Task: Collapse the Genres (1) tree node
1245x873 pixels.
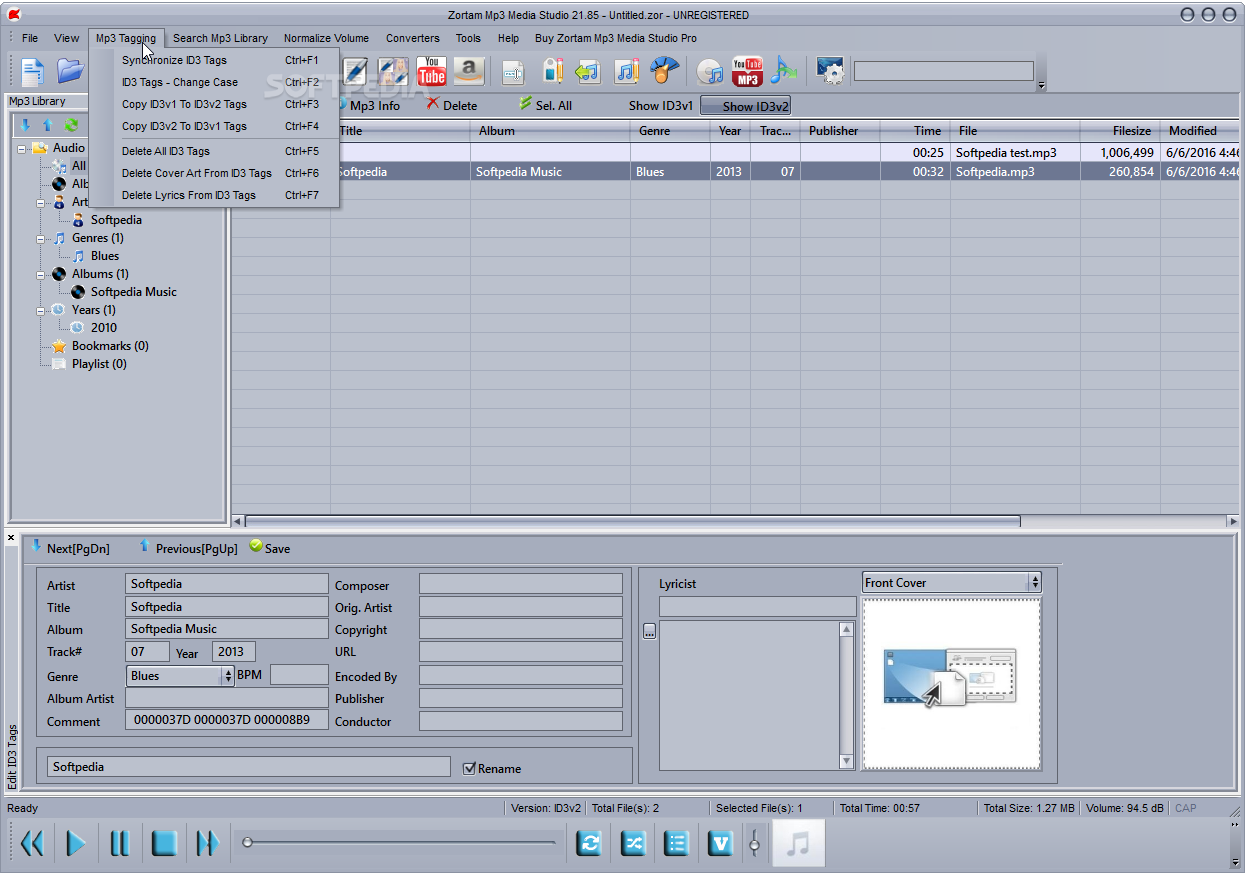Action: tap(42, 238)
